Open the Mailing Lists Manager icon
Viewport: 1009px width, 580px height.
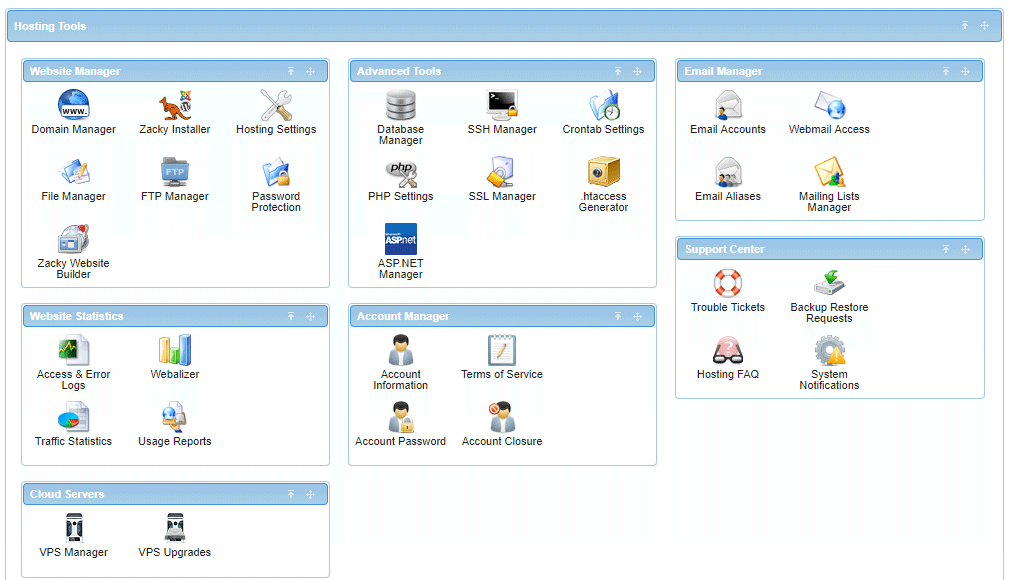tap(829, 172)
